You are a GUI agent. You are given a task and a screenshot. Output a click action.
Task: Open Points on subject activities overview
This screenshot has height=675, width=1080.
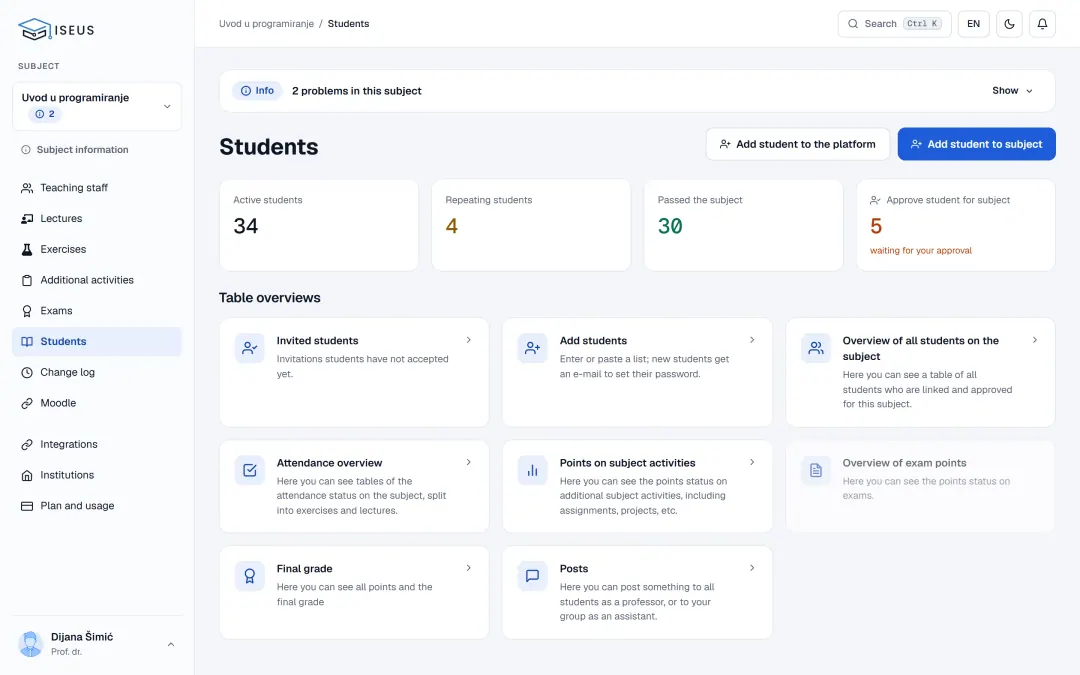(x=637, y=486)
